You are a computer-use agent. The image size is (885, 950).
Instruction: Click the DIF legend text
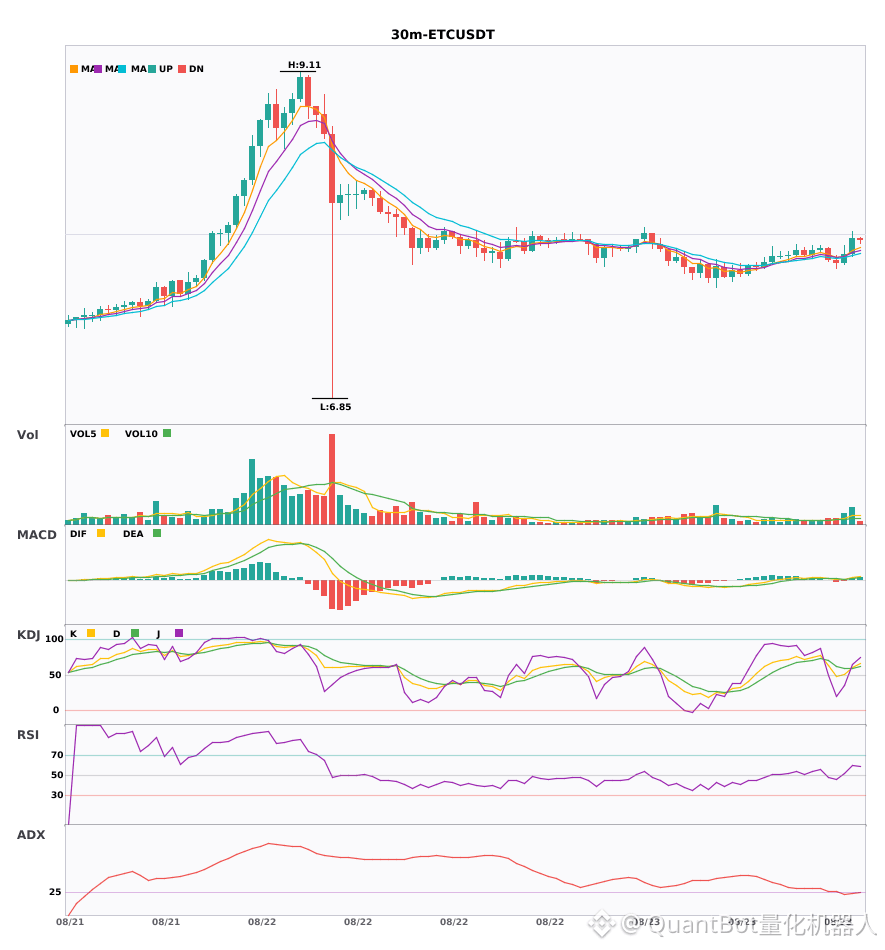point(78,534)
